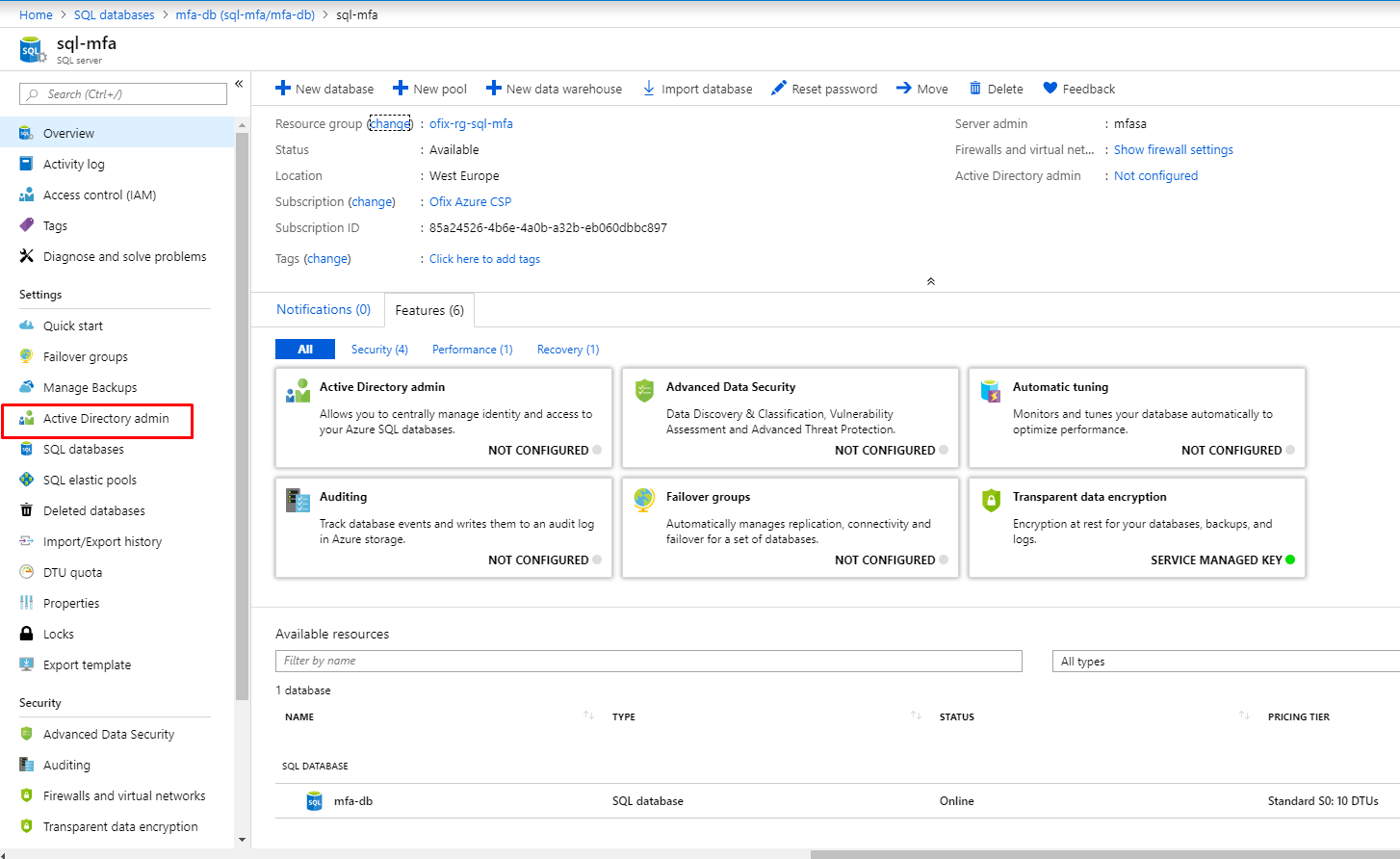The width and height of the screenshot is (1400, 859).
Task: Filter features by Performance (1)
Action: click(x=473, y=350)
